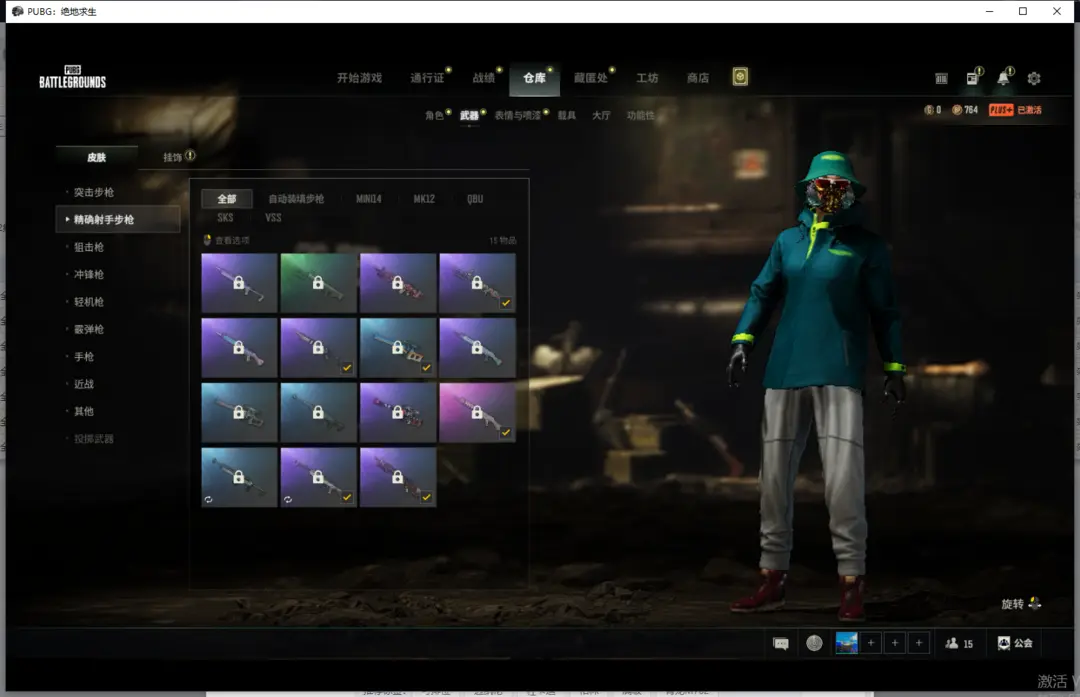Open the 战绩 tab
1080x697 pixels.
pyautogui.click(x=484, y=78)
